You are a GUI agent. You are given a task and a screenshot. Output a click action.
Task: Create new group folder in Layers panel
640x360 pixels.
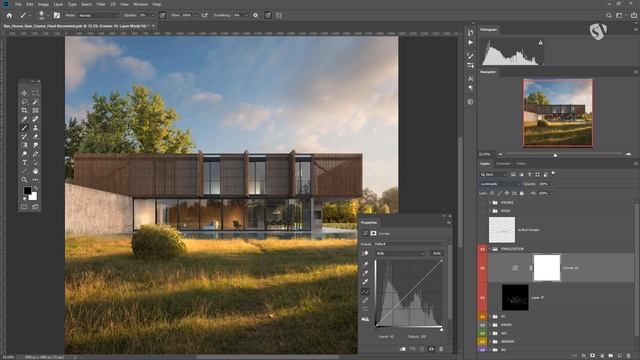pyautogui.click(x=611, y=356)
